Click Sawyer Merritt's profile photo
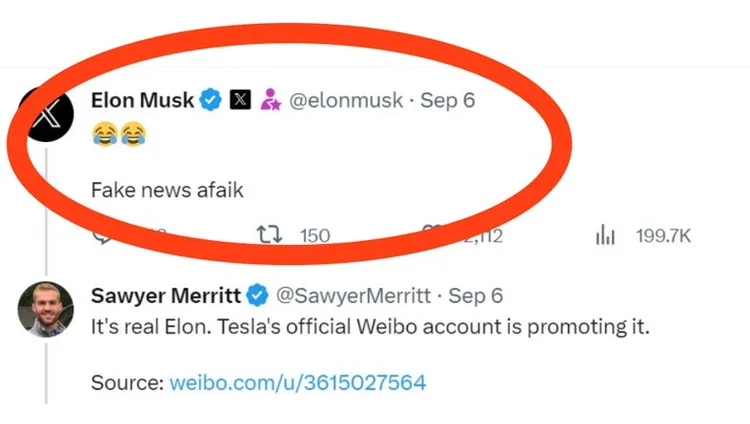 44,311
